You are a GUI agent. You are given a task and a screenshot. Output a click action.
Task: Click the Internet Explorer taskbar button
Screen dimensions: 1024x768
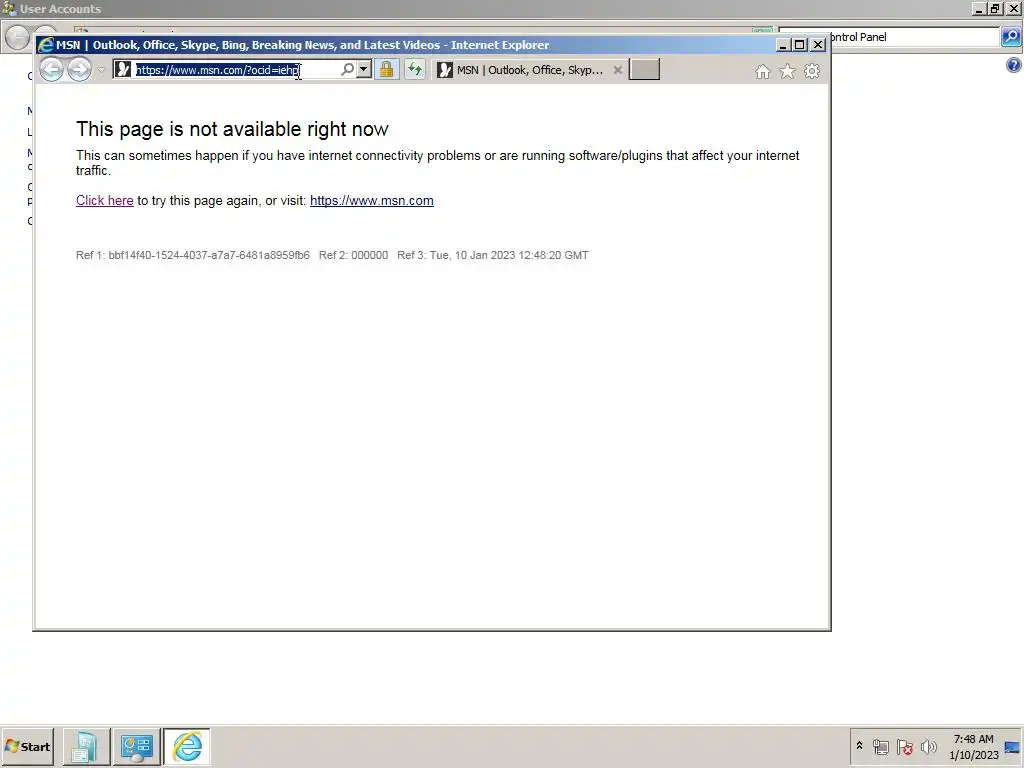pos(187,747)
